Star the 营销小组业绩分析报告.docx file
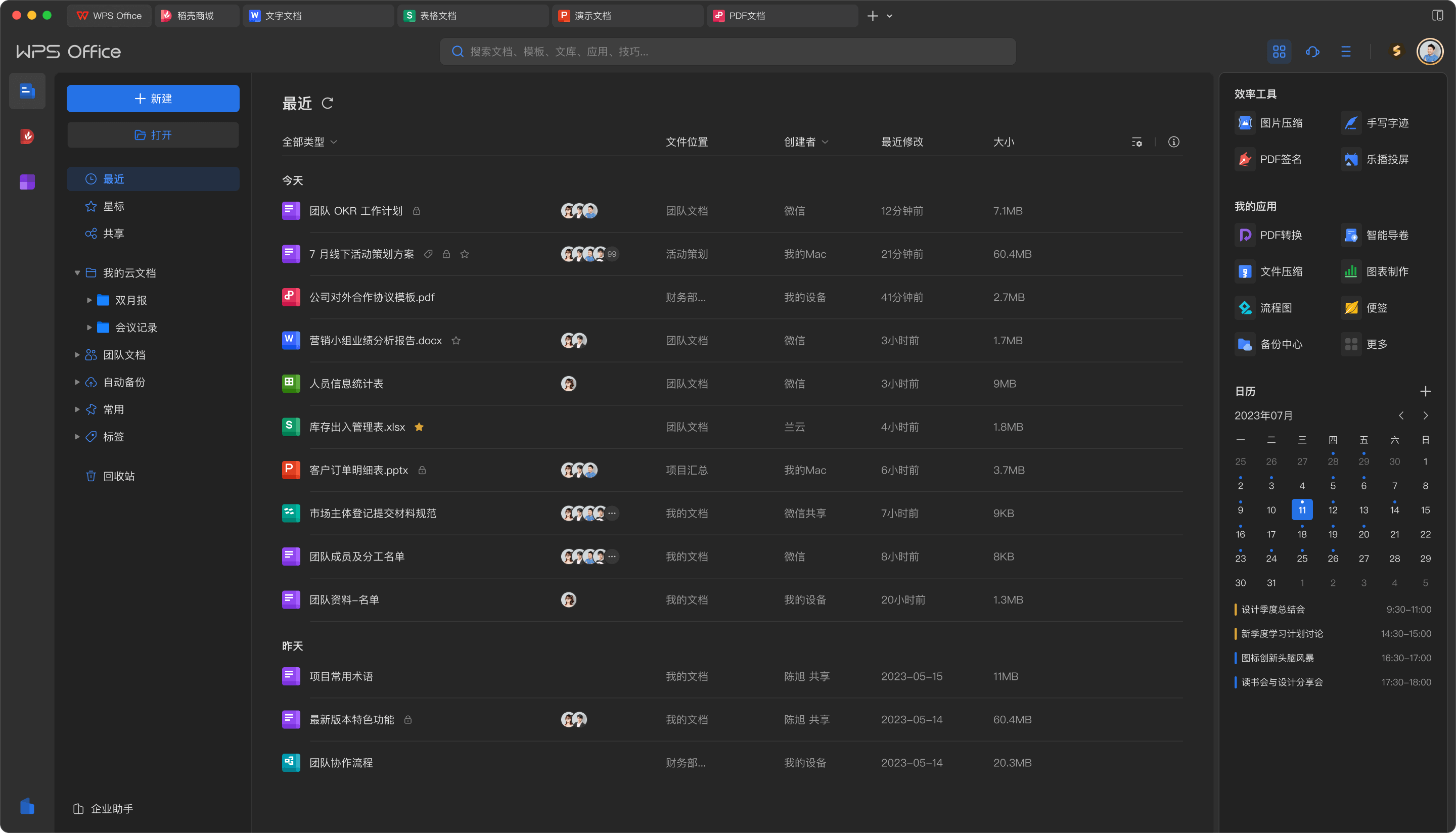This screenshot has width=1456, height=833. [456, 340]
